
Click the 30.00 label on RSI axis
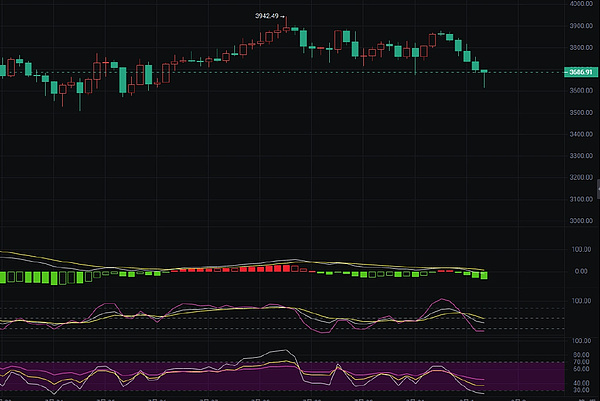580,391
